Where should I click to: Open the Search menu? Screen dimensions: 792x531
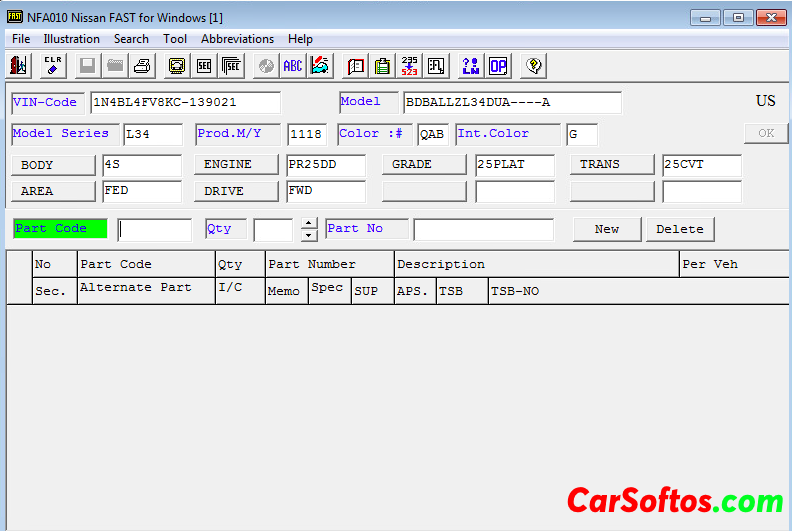(x=131, y=39)
